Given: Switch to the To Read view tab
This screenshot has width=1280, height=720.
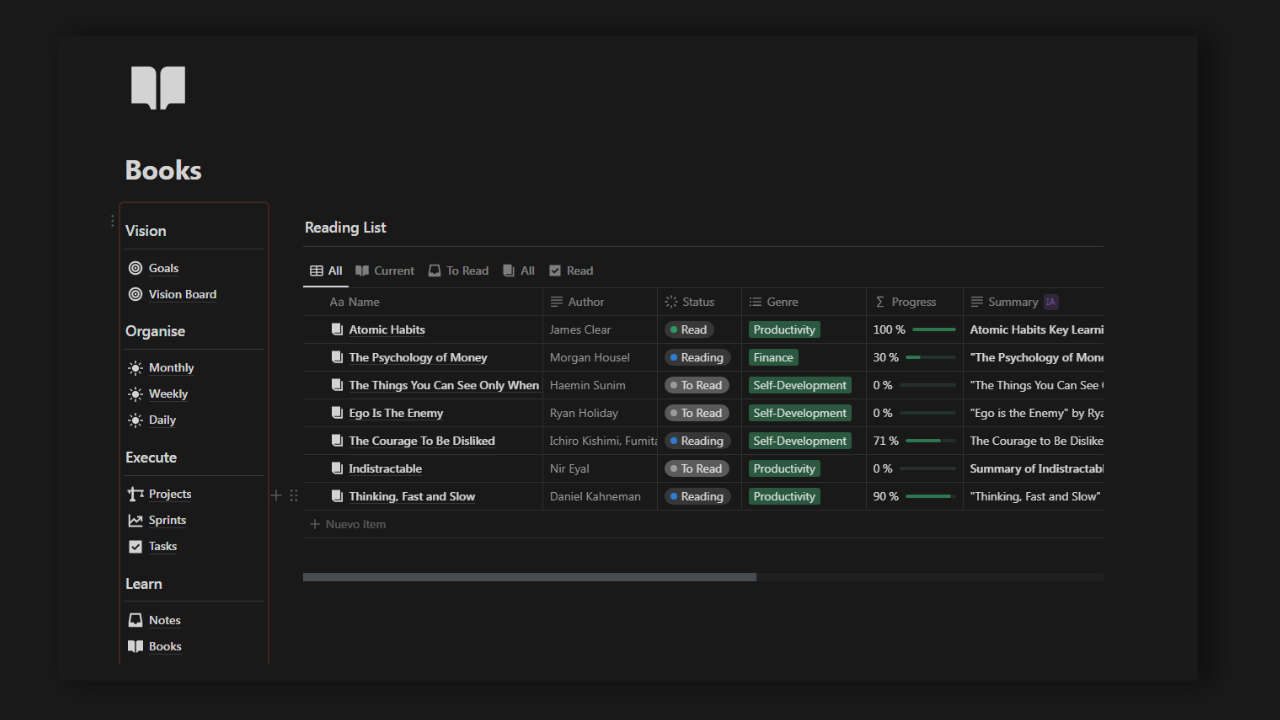Looking at the screenshot, I should coord(459,270).
